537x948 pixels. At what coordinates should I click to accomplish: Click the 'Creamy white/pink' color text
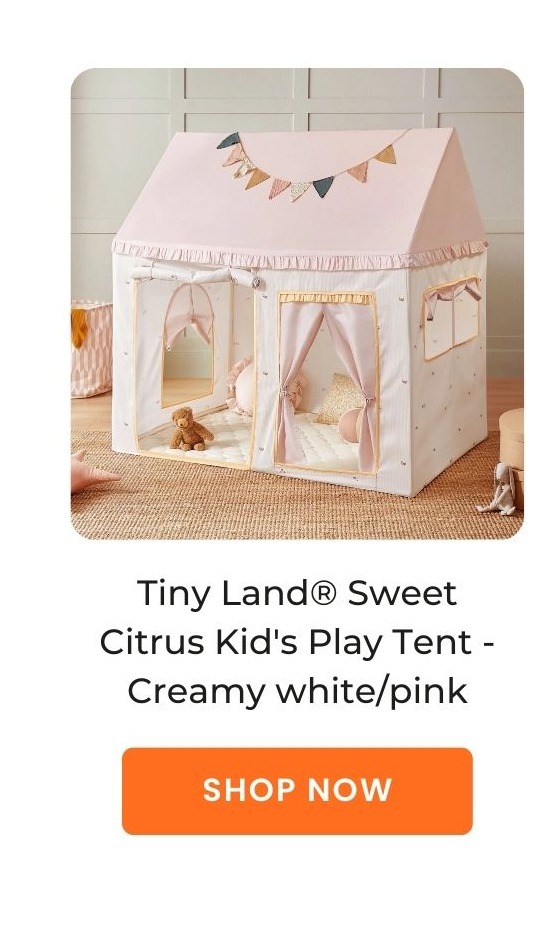click(x=297, y=692)
